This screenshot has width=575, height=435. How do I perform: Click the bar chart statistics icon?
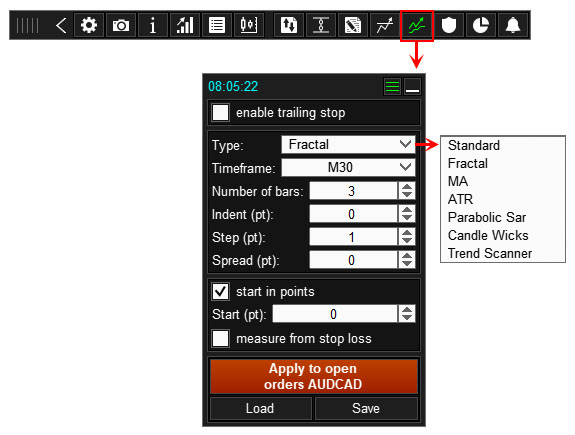[185, 25]
